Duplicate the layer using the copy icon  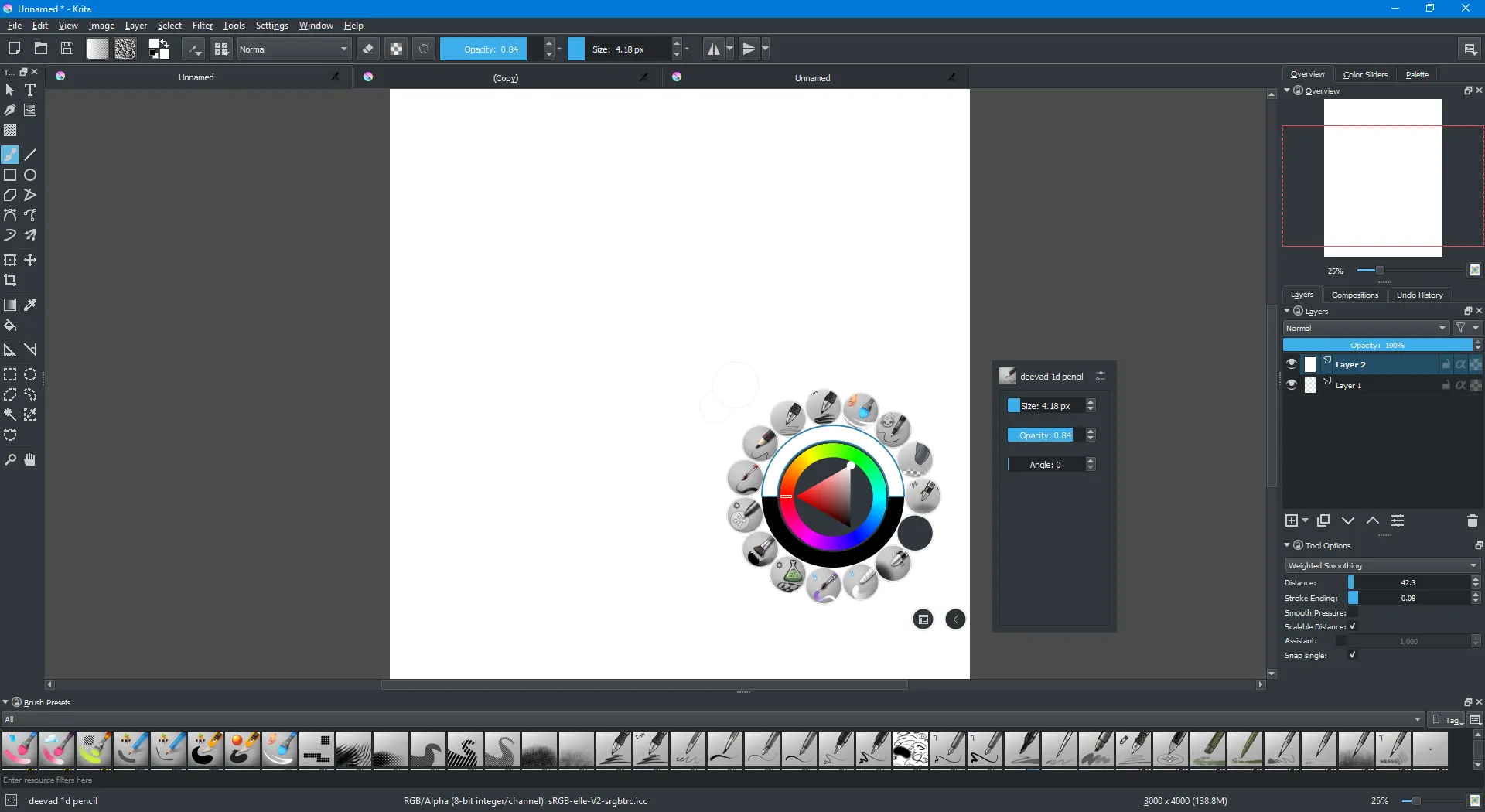(1323, 520)
